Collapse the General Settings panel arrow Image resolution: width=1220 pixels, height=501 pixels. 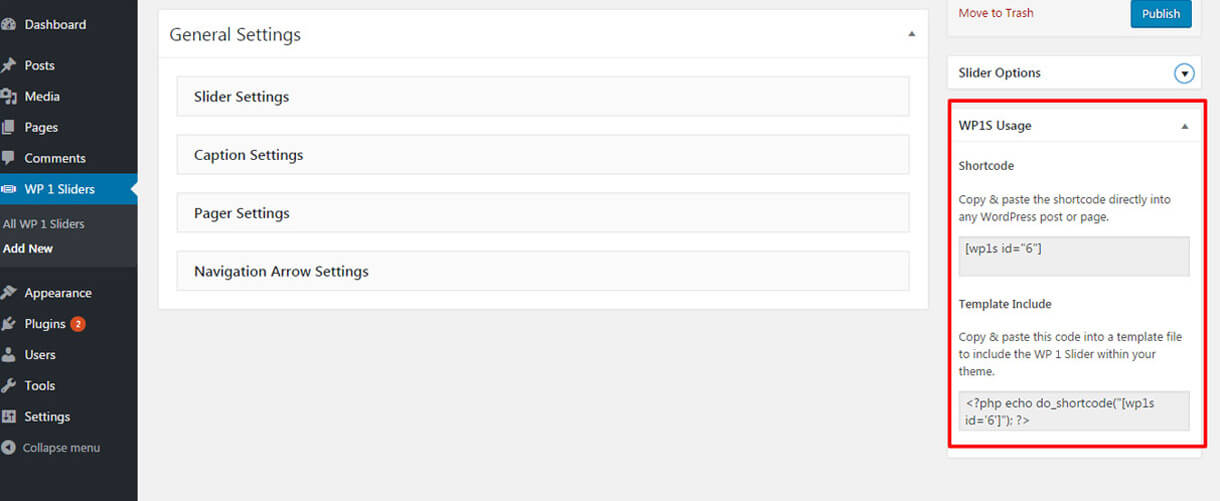911,34
